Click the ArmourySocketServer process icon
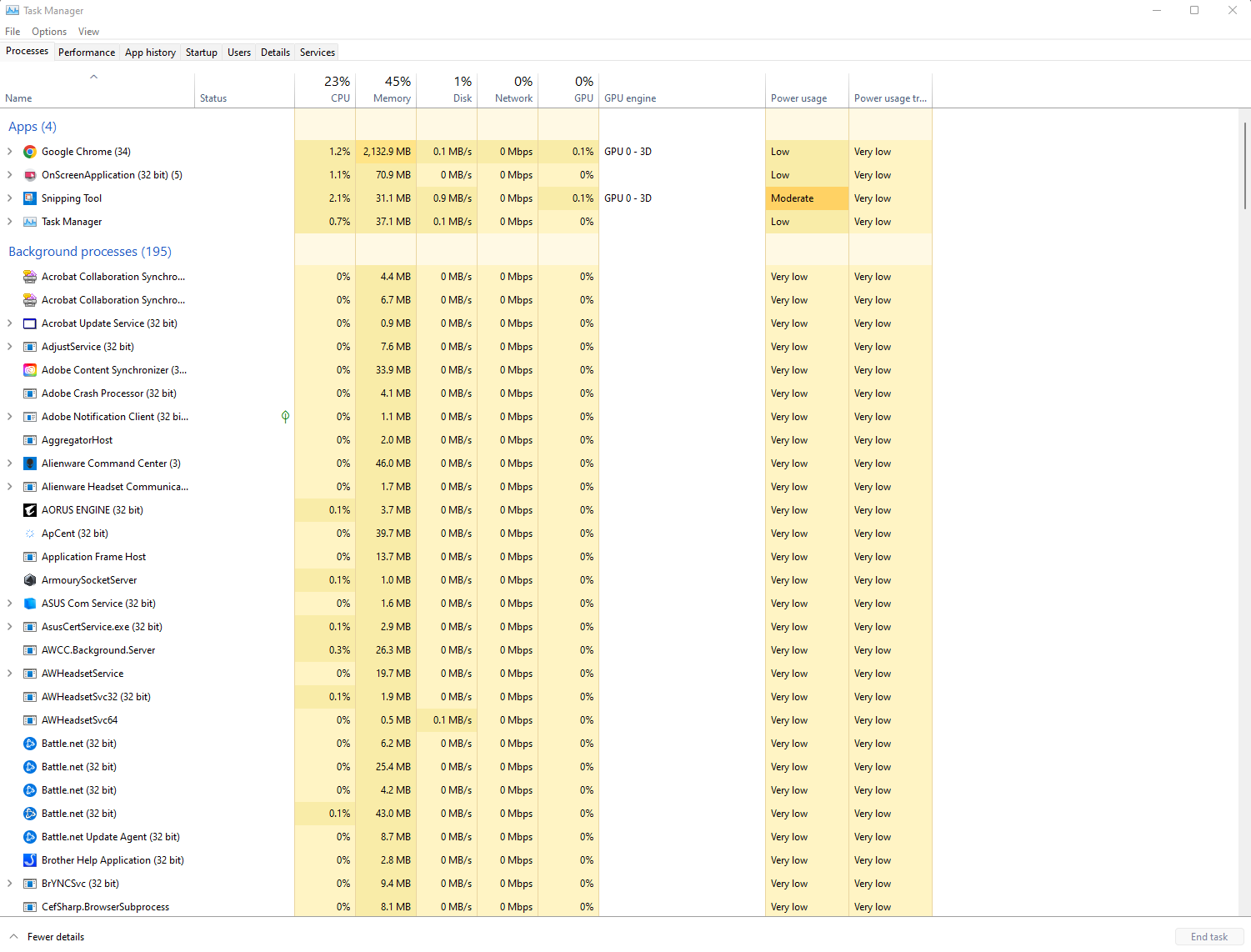1251x952 pixels. click(30, 580)
